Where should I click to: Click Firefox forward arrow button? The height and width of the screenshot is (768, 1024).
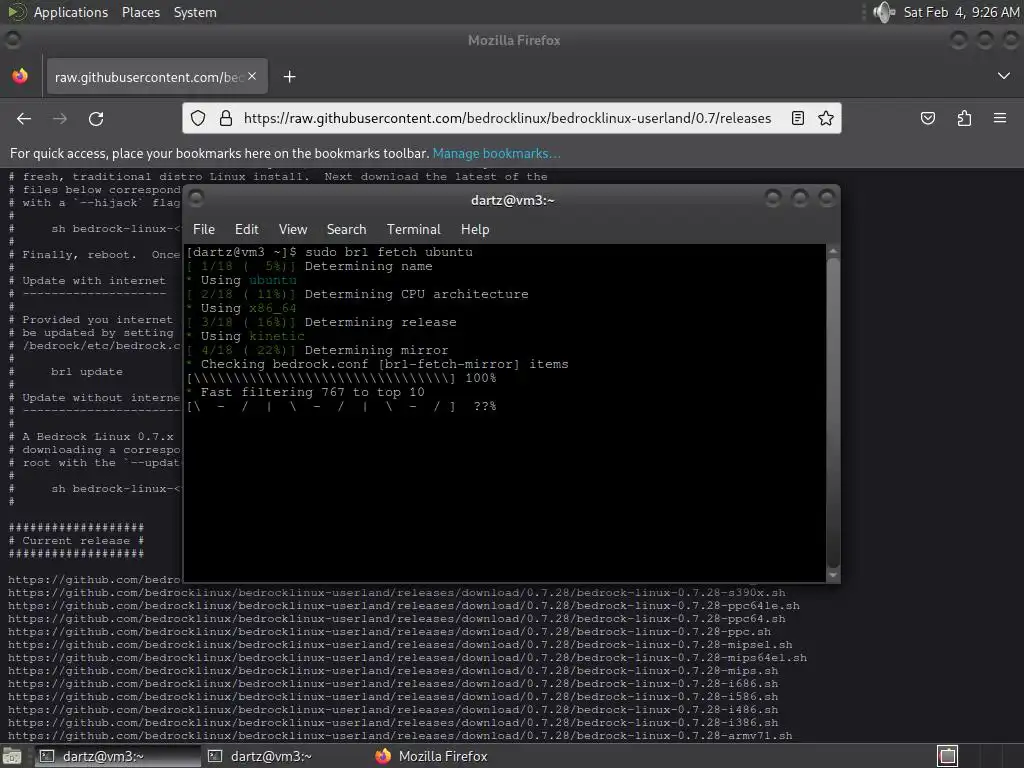[59, 118]
